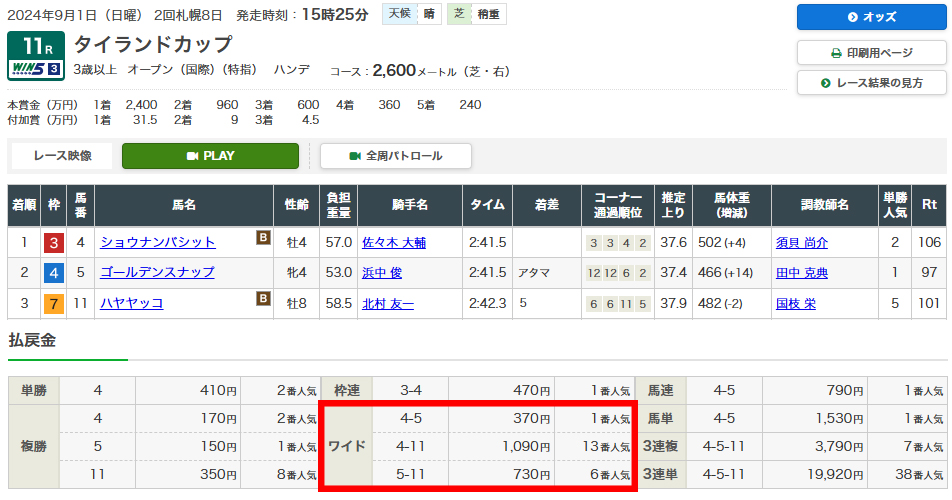This screenshot has width=952, height=500.
Task: Open the 全周パトロール patrol video
Action: click(x=395, y=156)
